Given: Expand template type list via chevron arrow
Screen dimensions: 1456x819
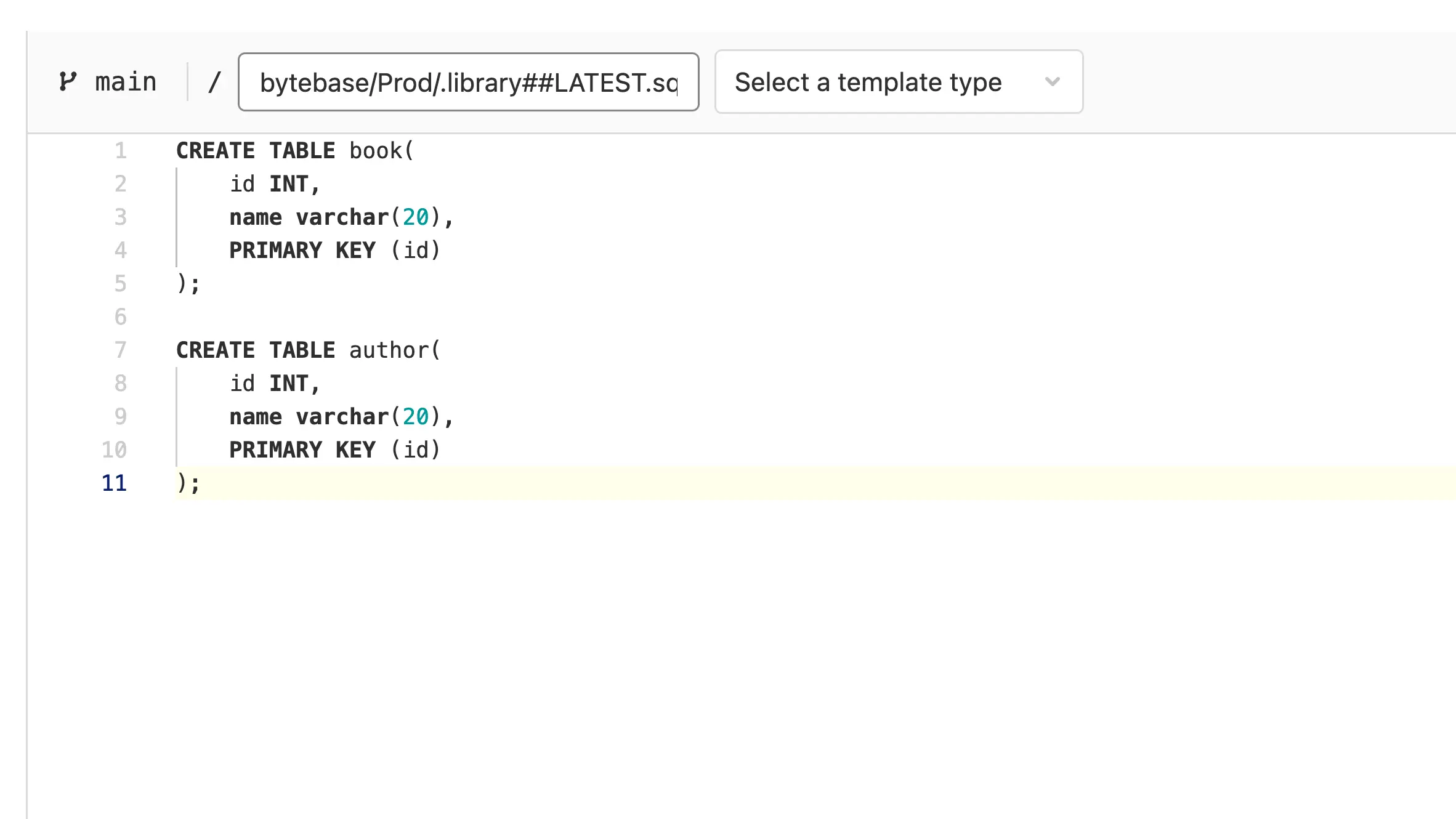Looking at the screenshot, I should click(1053, 82).
